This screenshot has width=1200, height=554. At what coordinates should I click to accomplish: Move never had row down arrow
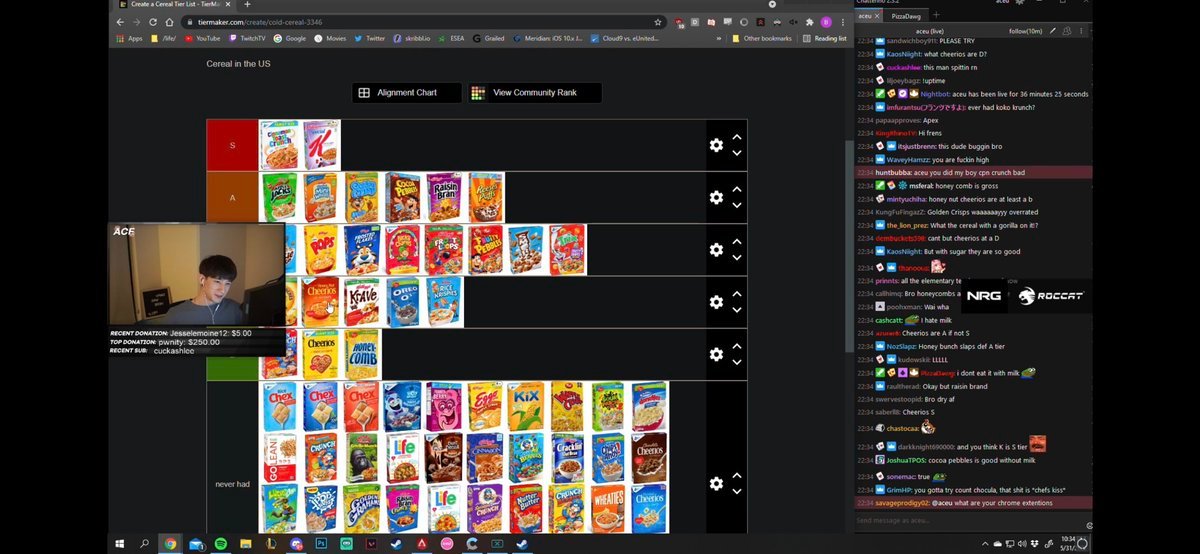point(737,492)
